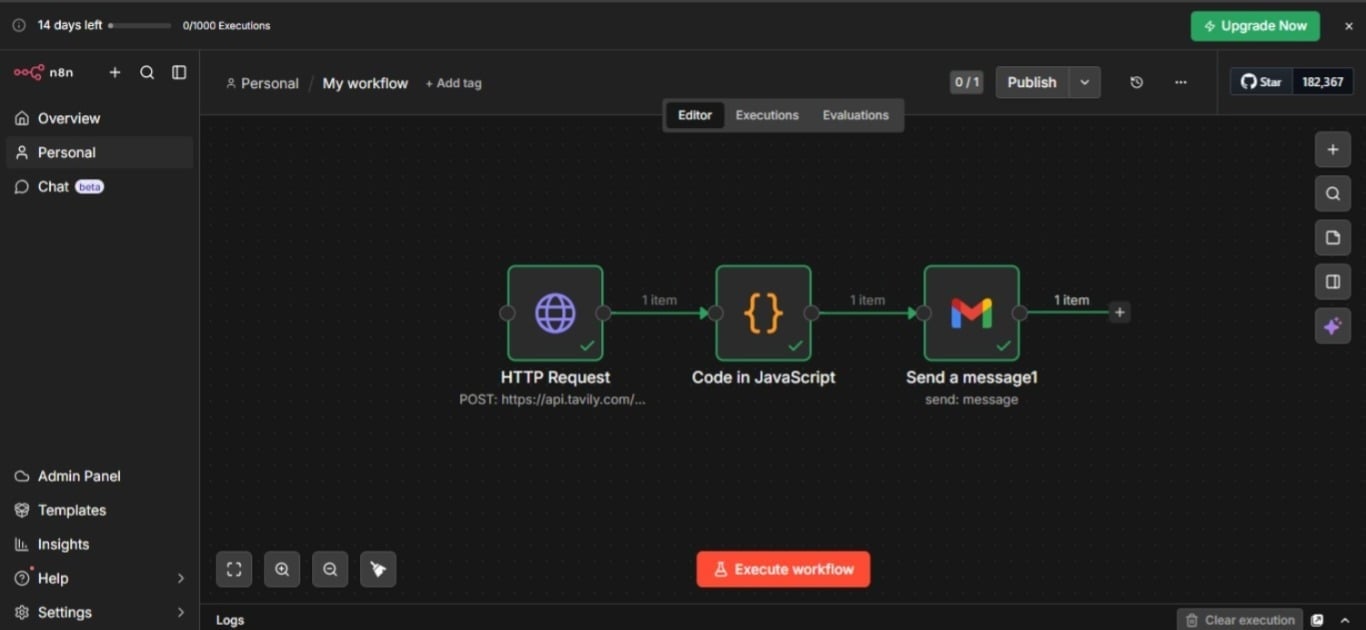
Task: Open the three-dot workflow menu
Action: [x=1181, y=82]
